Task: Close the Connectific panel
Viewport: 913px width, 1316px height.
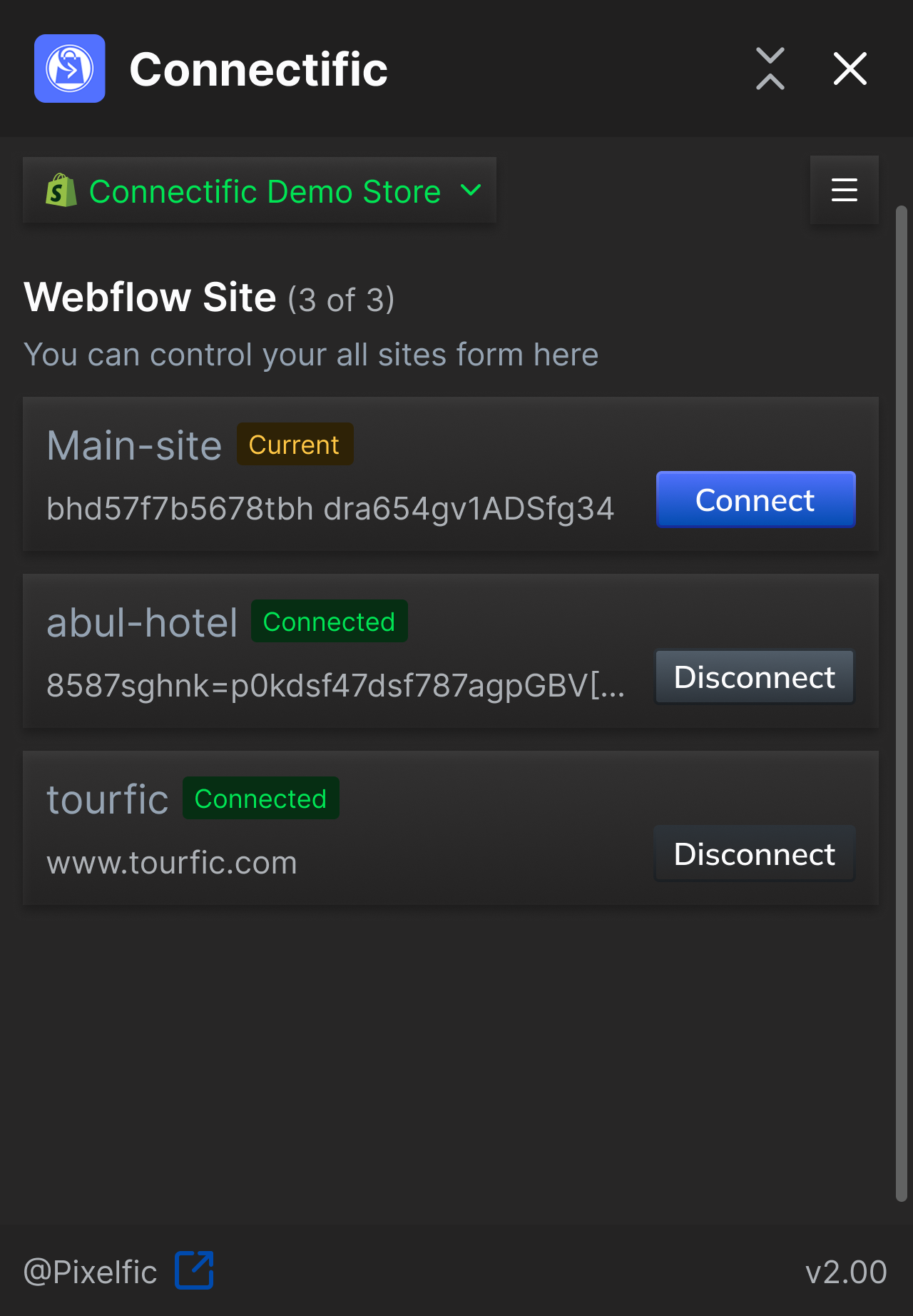Action: click(x=850, y=69)
